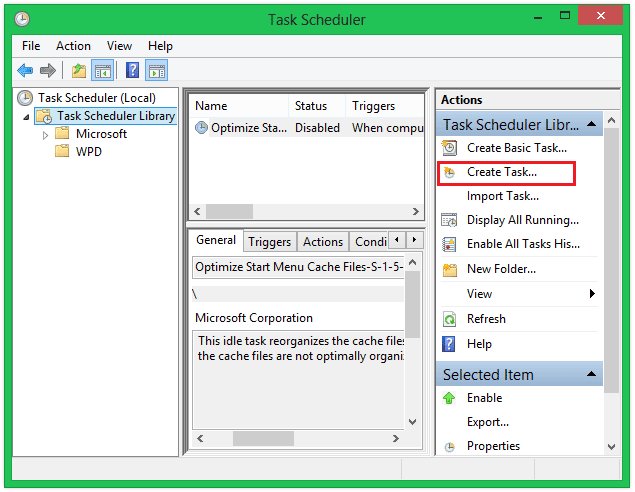Collapse the Task Scheduler Library actions section
The height and width of the screenshot is (492, 635).
pos(591,124)
